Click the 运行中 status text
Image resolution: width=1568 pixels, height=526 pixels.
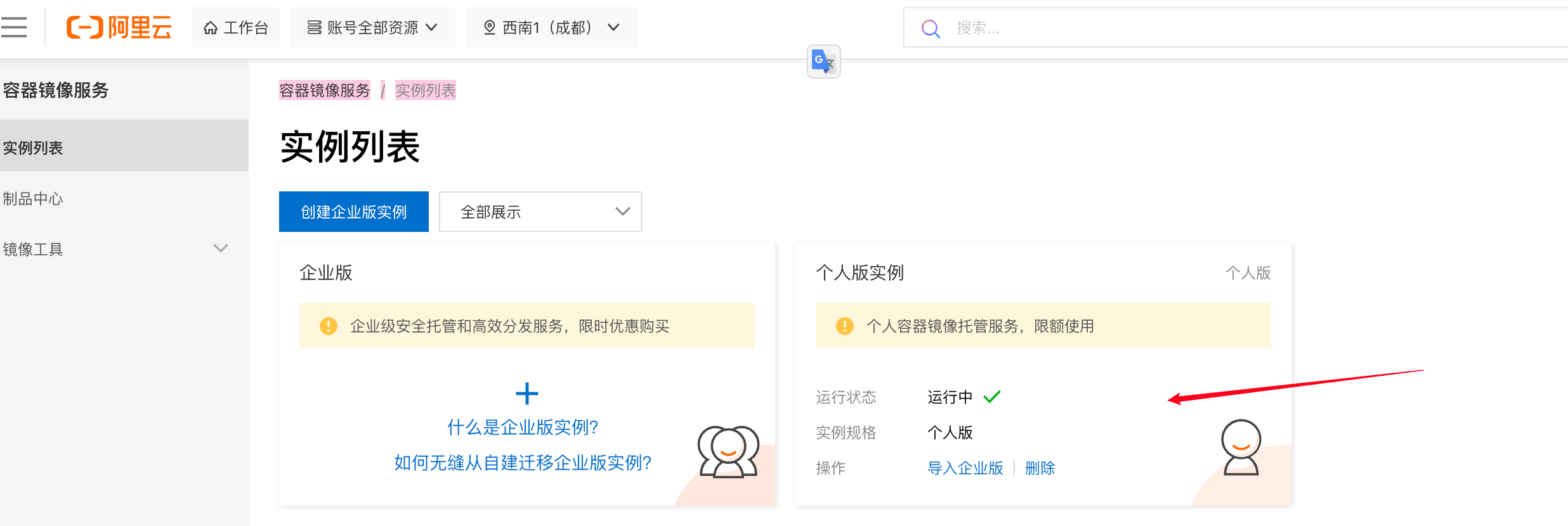tap(950, 397)
